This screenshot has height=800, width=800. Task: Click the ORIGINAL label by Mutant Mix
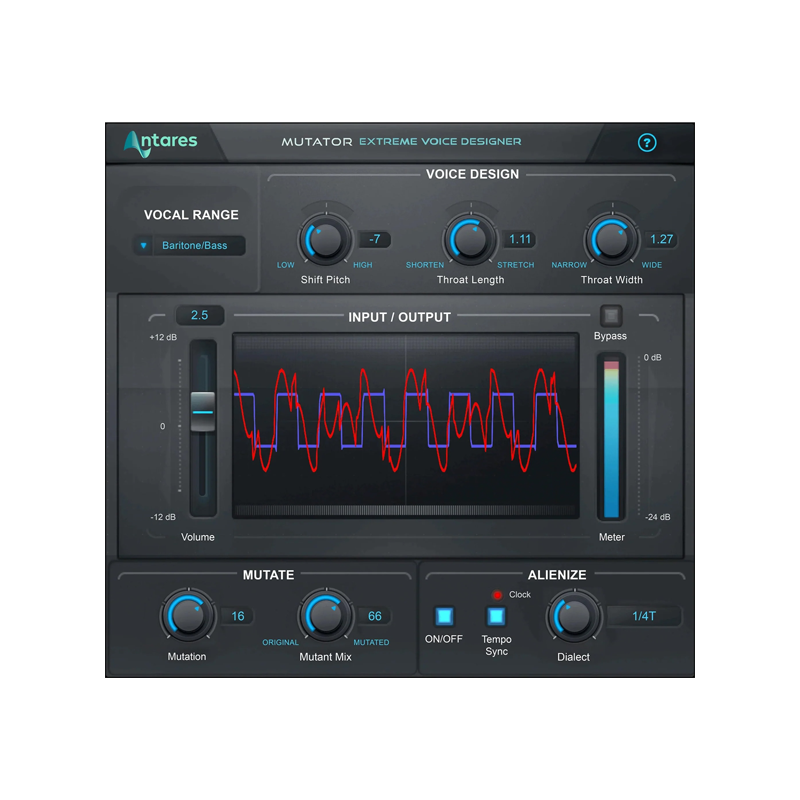point(280,642)
